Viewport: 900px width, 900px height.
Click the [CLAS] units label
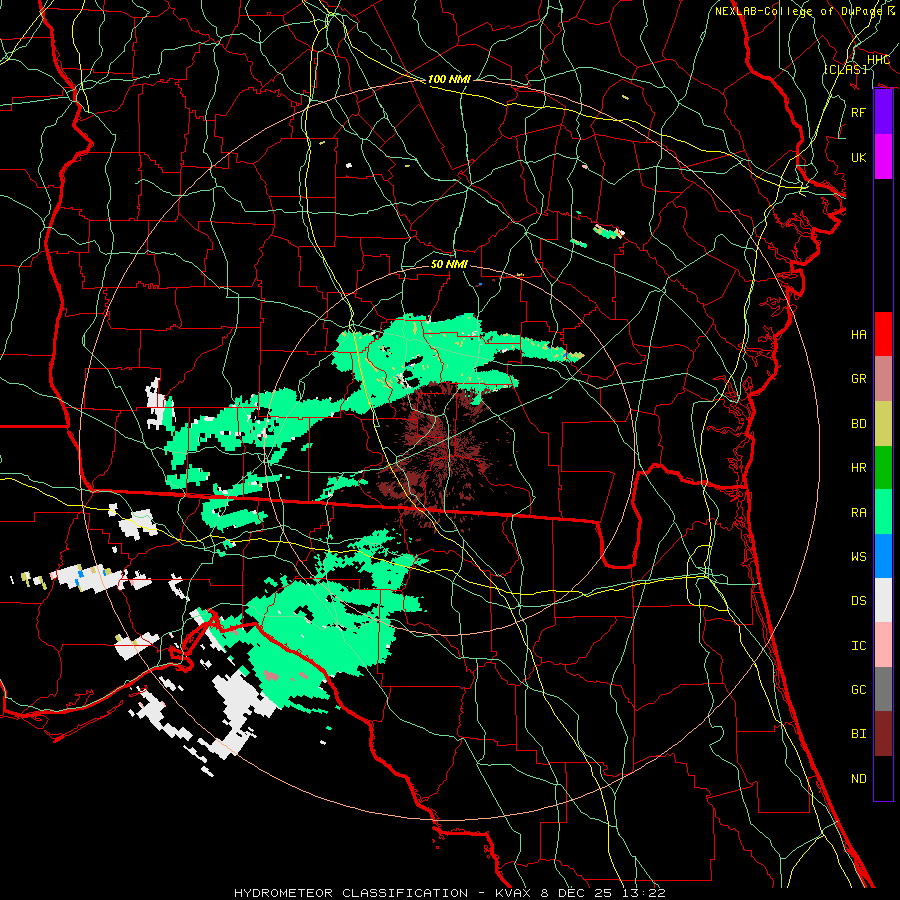coord(845,69)
